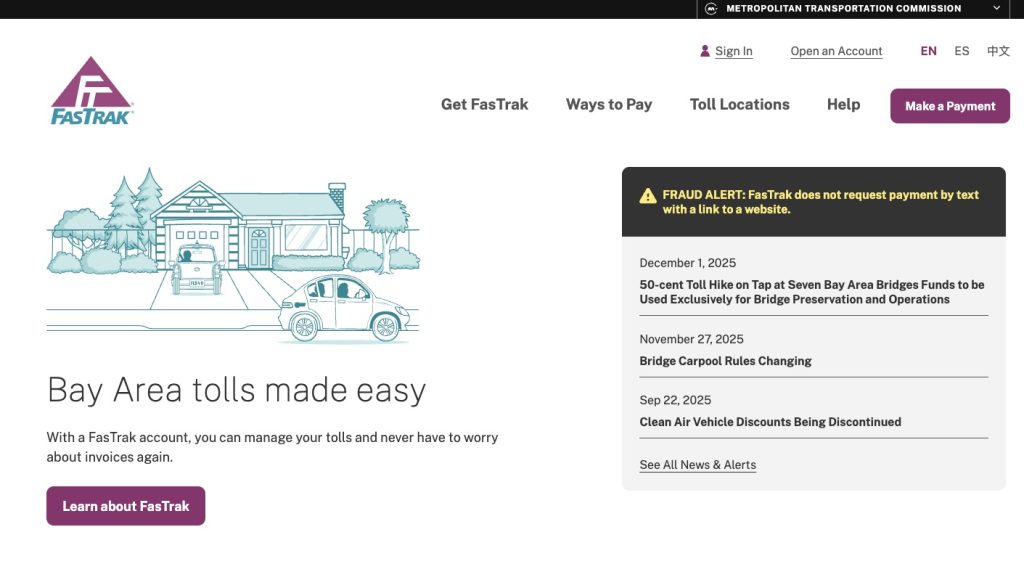The height and width of the screenshot is (564, 1024).
Task: Click the FRAUD ALERT banner text
Action: pos(820,202)
